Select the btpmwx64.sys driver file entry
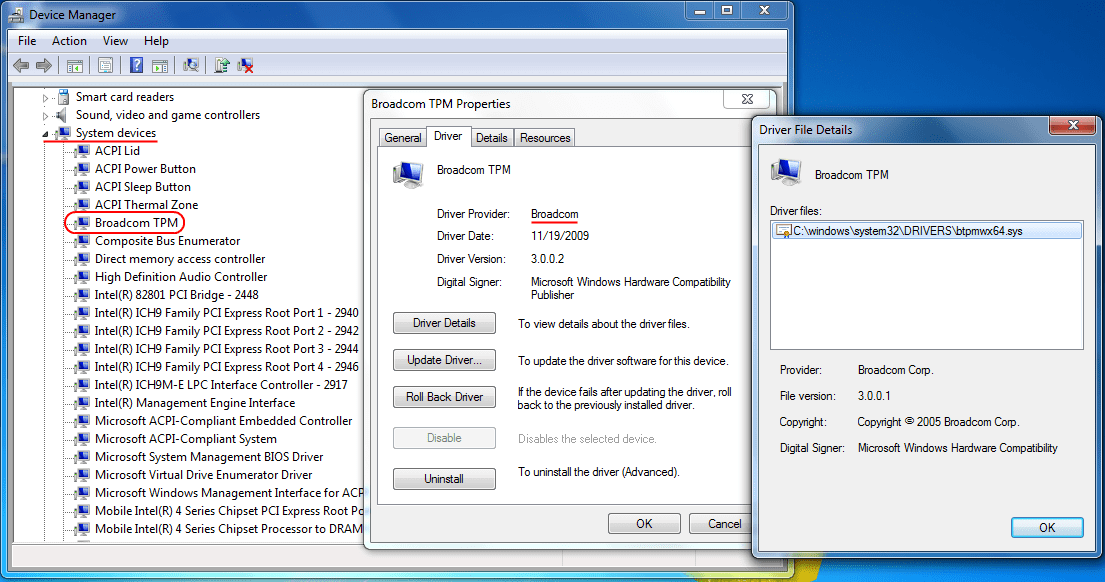 927,231
